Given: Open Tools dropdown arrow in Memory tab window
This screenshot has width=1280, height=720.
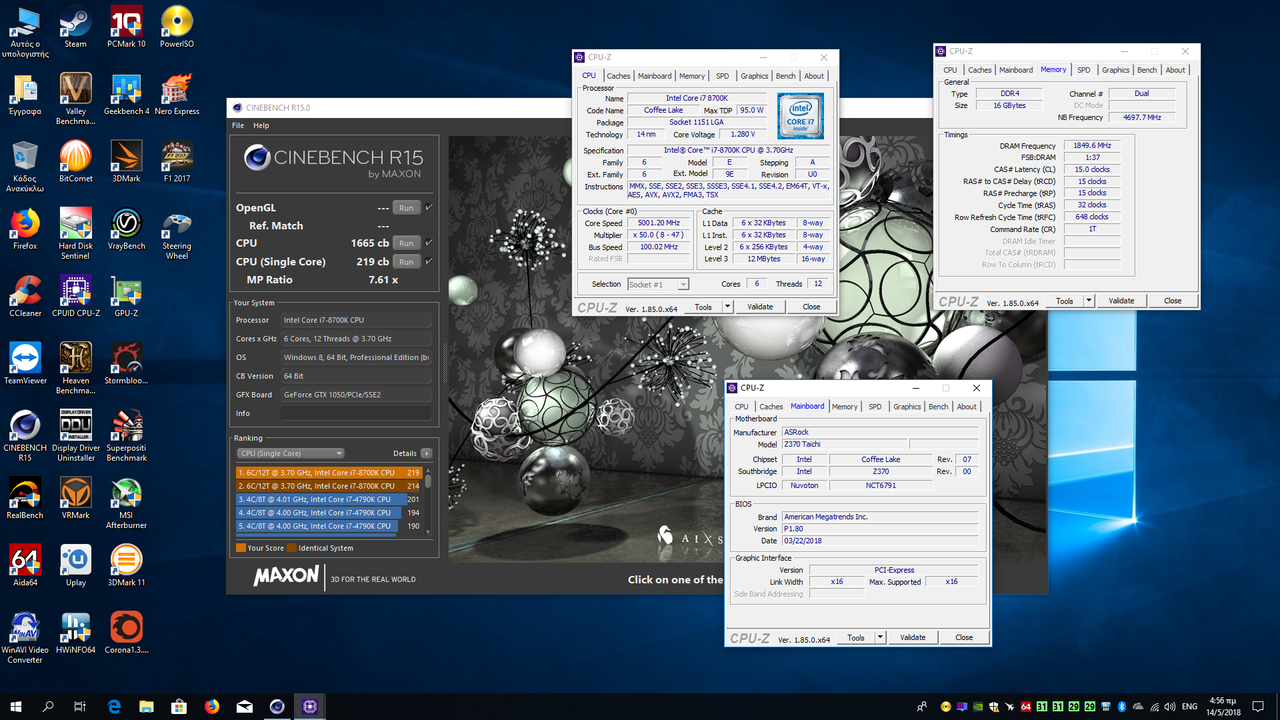Looking at the screenshot, I should pos(1089,300).
